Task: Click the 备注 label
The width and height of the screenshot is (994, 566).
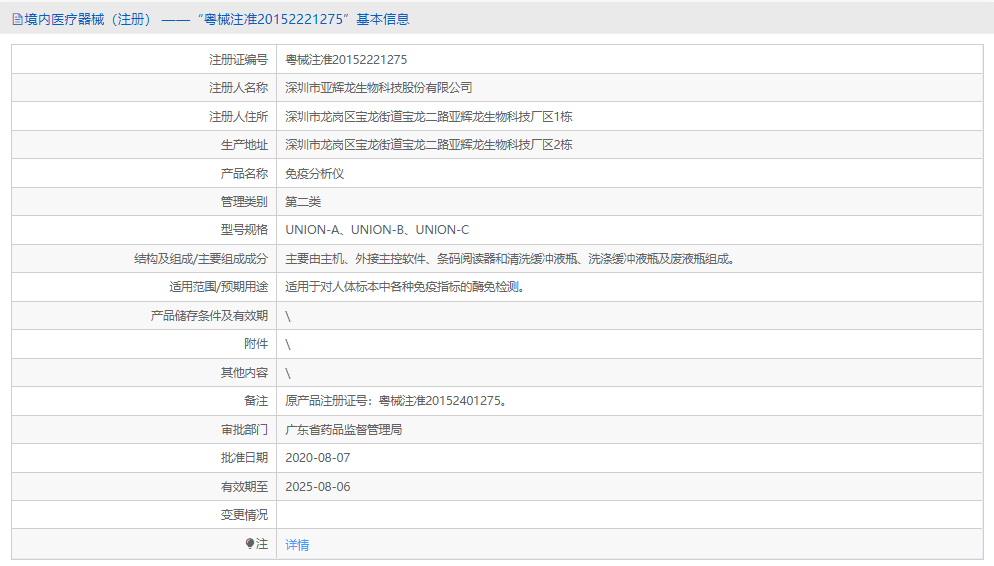Action: 256,401
